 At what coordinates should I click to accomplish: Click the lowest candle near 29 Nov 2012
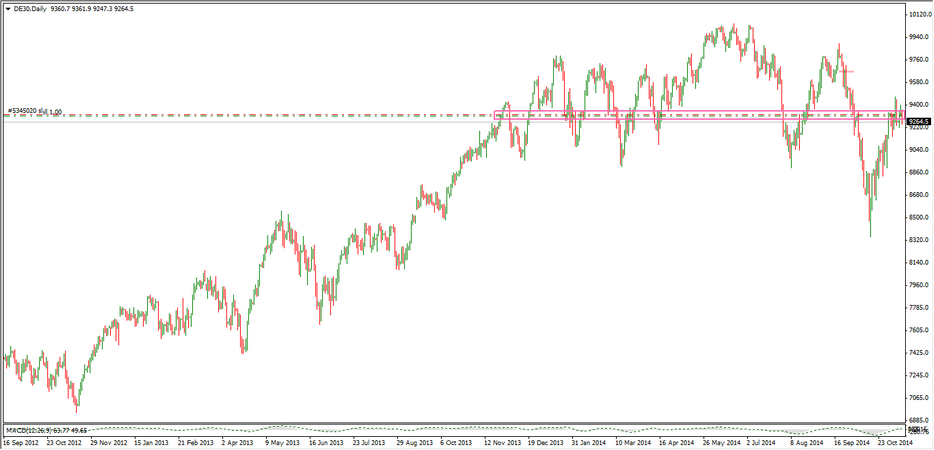pos(78,408)
